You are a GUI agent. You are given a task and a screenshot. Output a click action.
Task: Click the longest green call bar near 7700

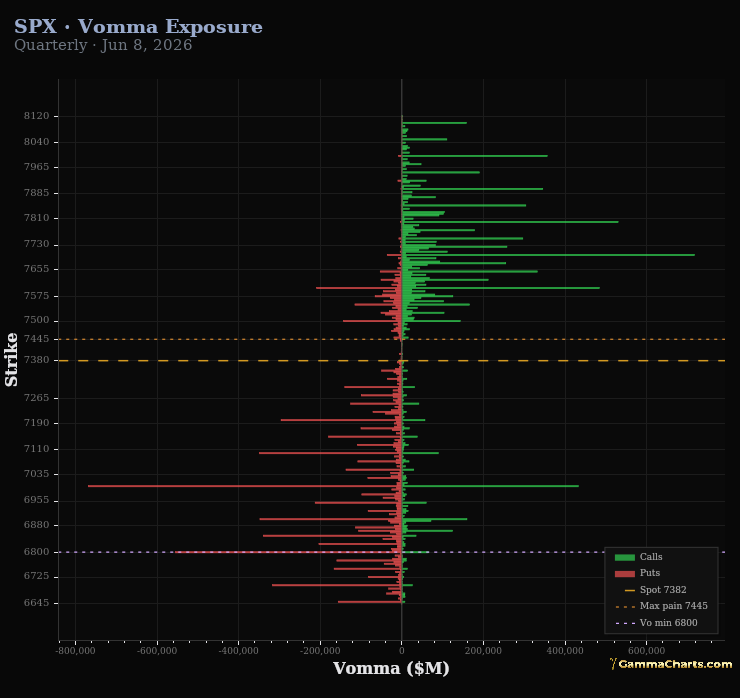pos(548,255)
